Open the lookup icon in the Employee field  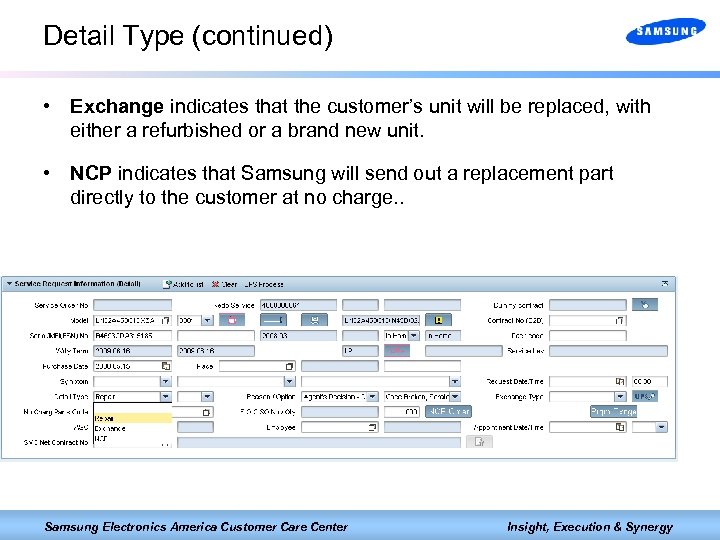373,428
